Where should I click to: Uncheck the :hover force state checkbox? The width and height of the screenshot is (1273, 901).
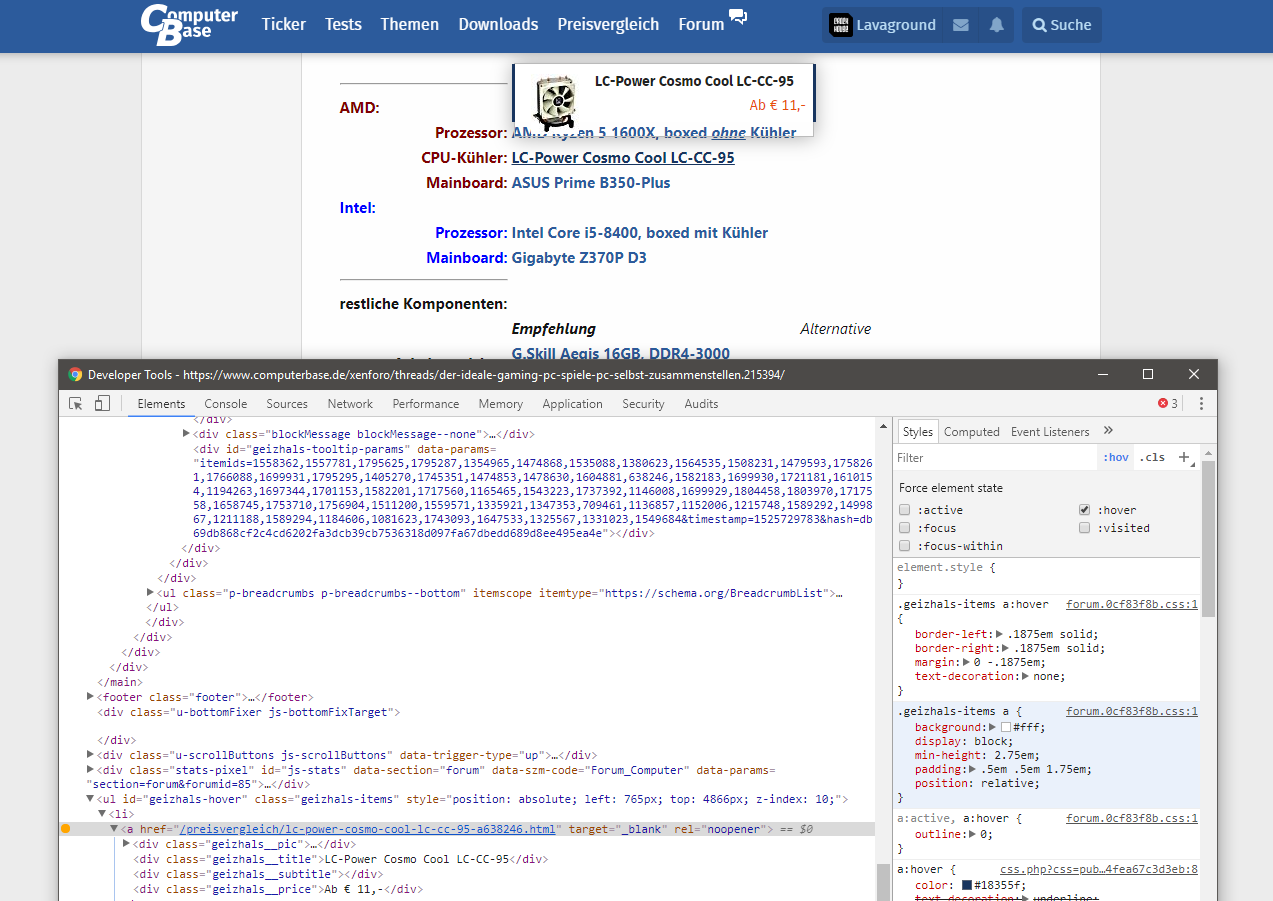coord(1084,510)
